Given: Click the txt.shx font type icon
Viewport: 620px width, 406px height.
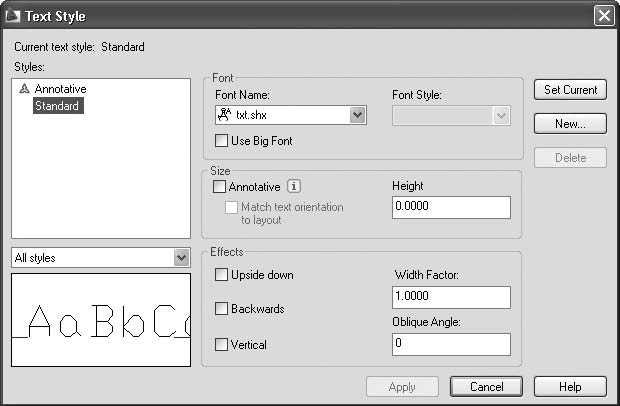Looking at the screenshot, I should 225,115.
